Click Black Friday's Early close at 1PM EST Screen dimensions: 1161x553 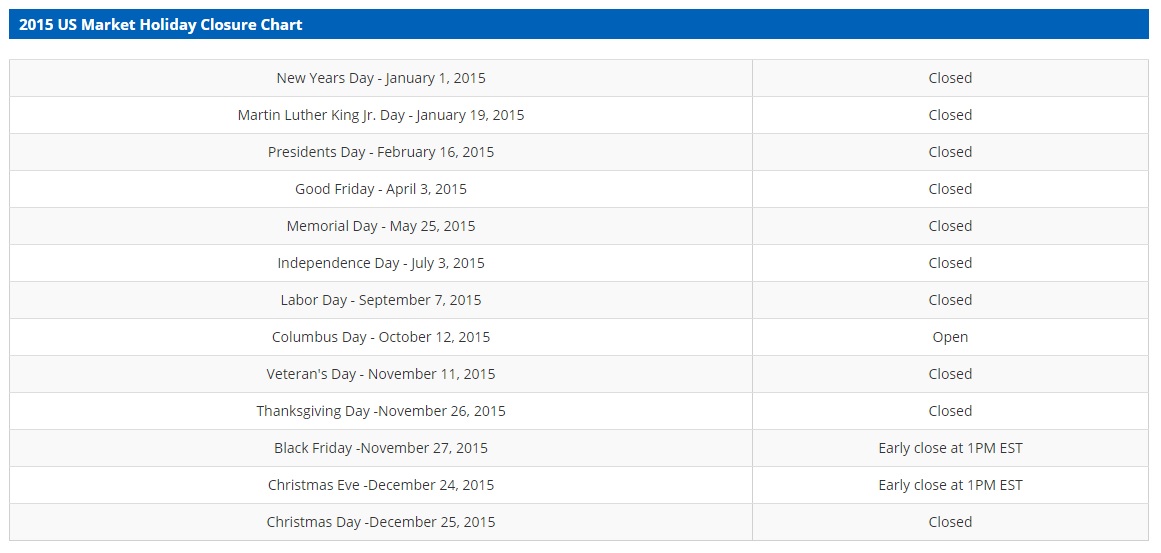click(x=950, y=448)
